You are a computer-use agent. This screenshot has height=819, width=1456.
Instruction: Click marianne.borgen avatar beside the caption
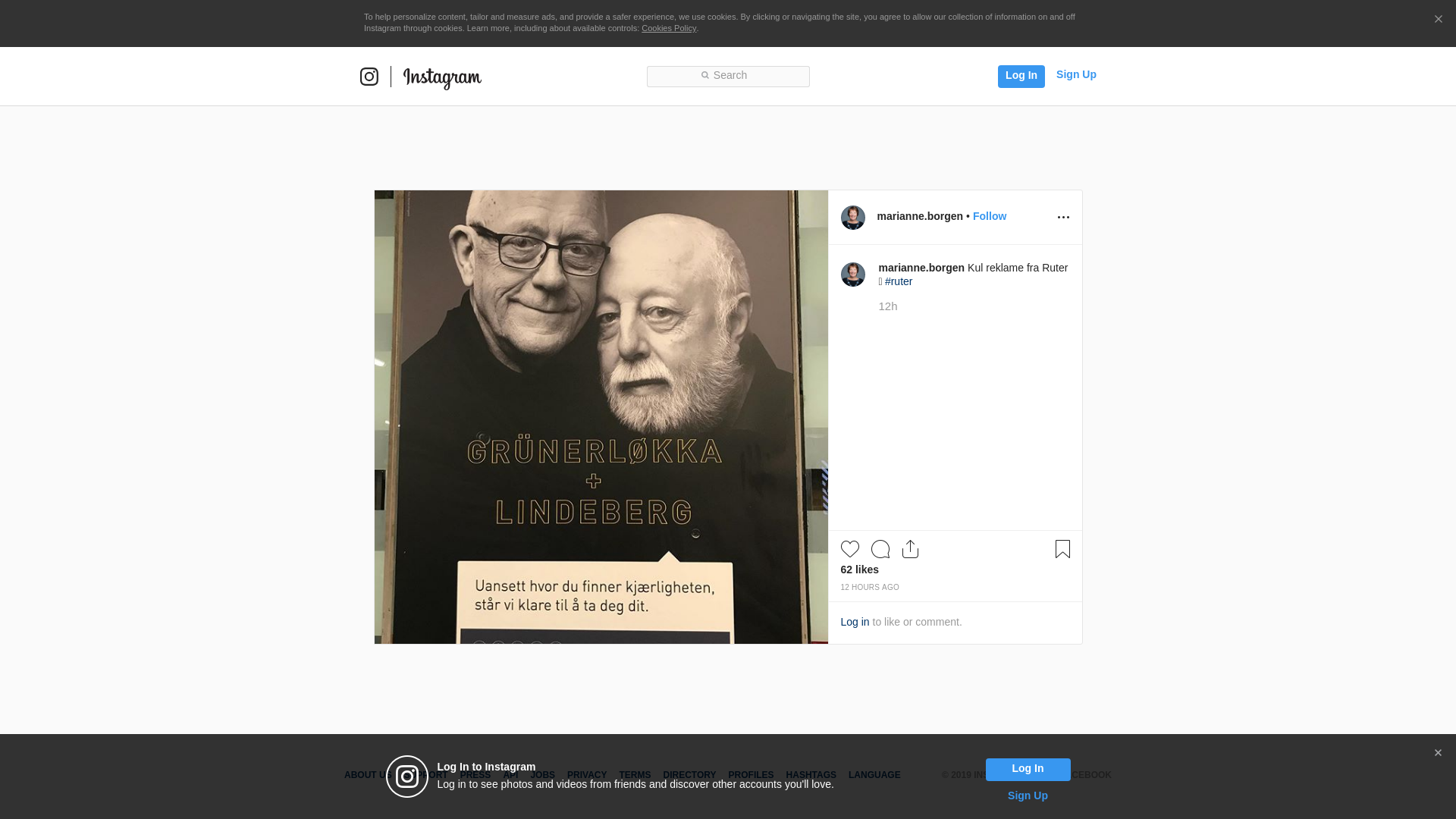(853, 275)
